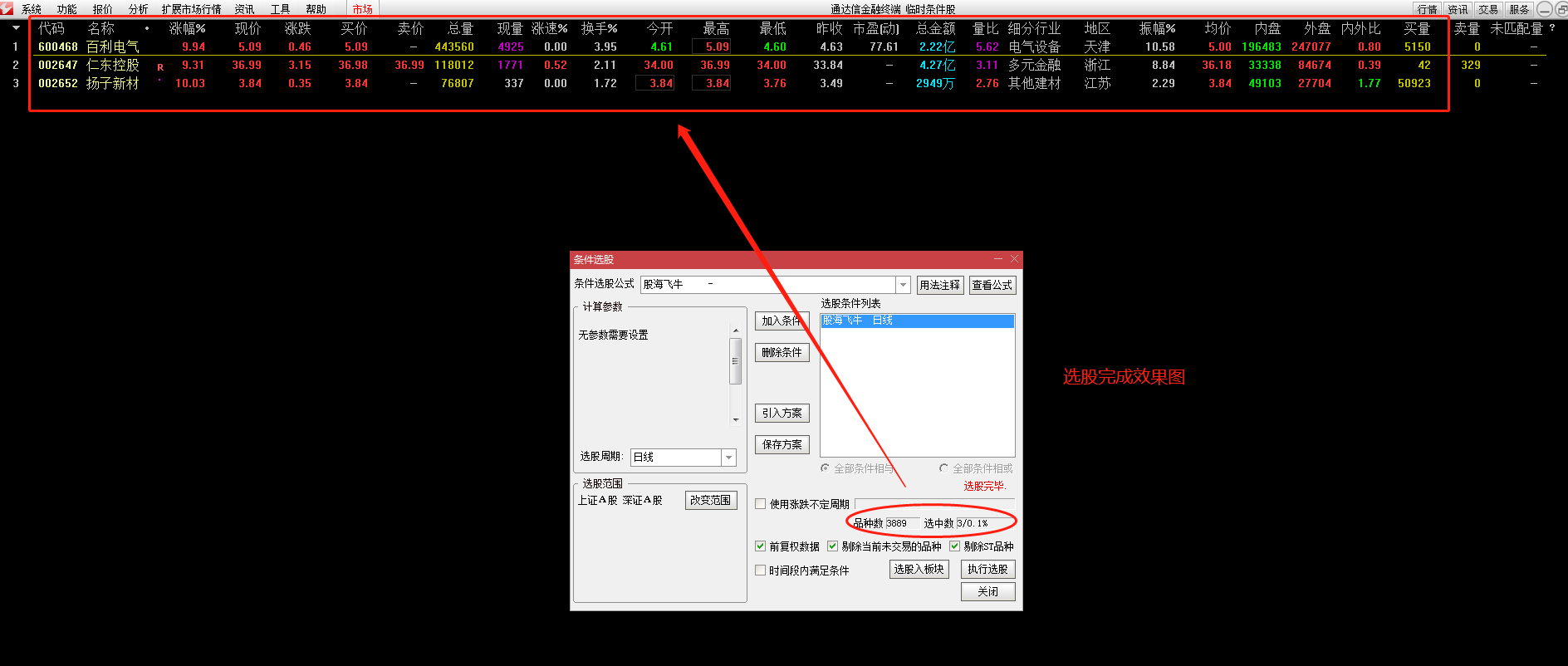
Task: Click the 选股入板块 button
Action: point(919,569)
